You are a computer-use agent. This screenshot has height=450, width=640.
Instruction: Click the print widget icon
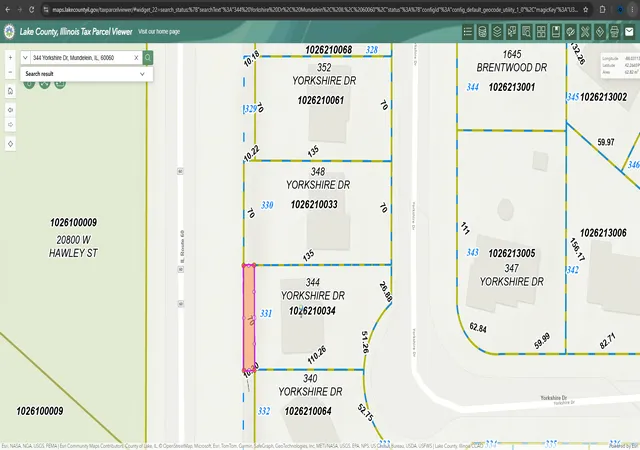click(615, 31)
